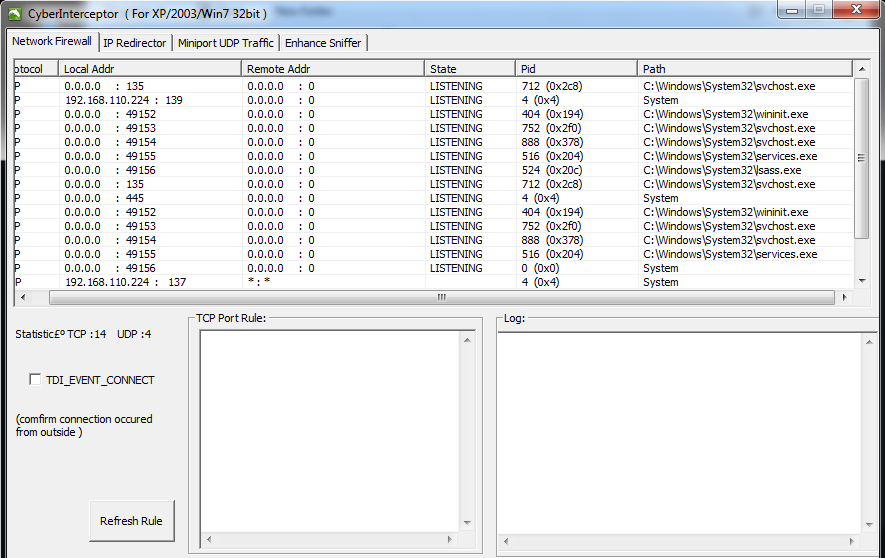Switch to the Network Firewall tab

point(52,41)
